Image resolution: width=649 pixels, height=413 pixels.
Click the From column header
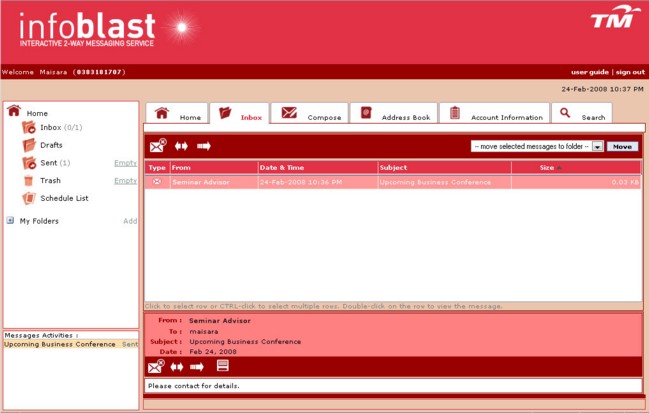pyautogui.click(x=214, y=168)
